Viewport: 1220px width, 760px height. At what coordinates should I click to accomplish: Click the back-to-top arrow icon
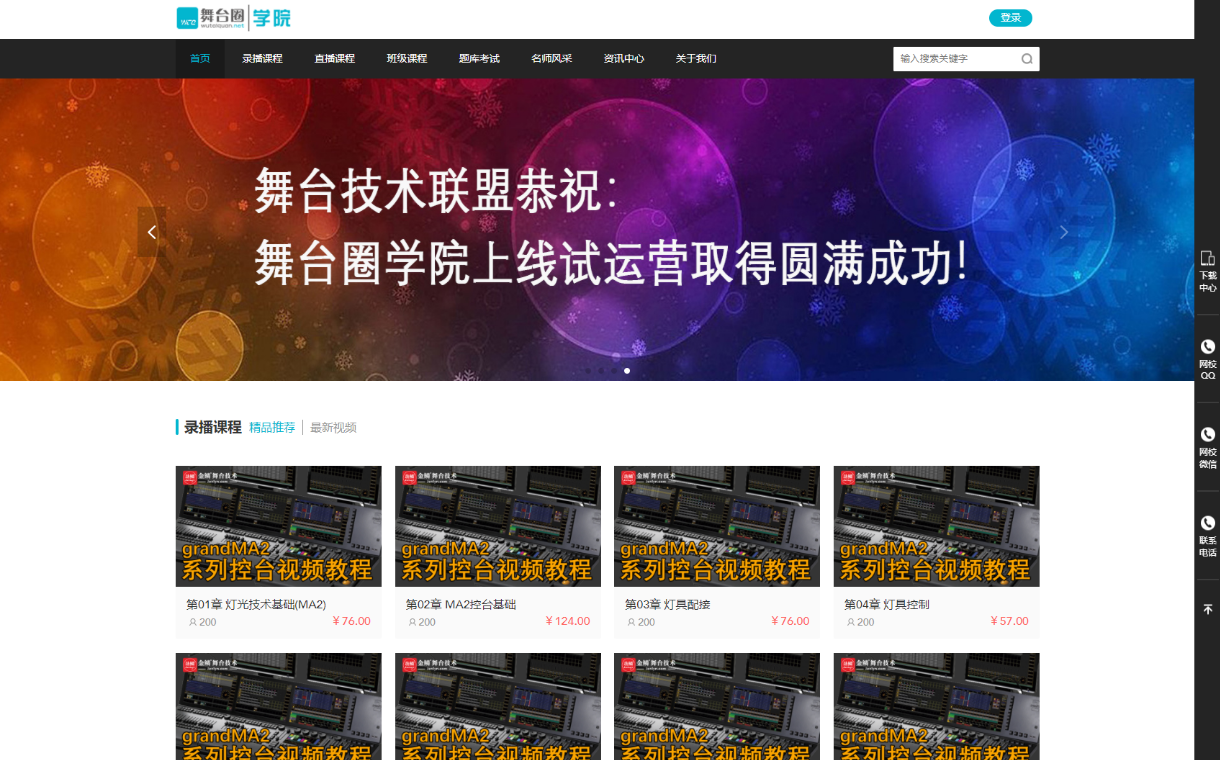(1207, 609)
